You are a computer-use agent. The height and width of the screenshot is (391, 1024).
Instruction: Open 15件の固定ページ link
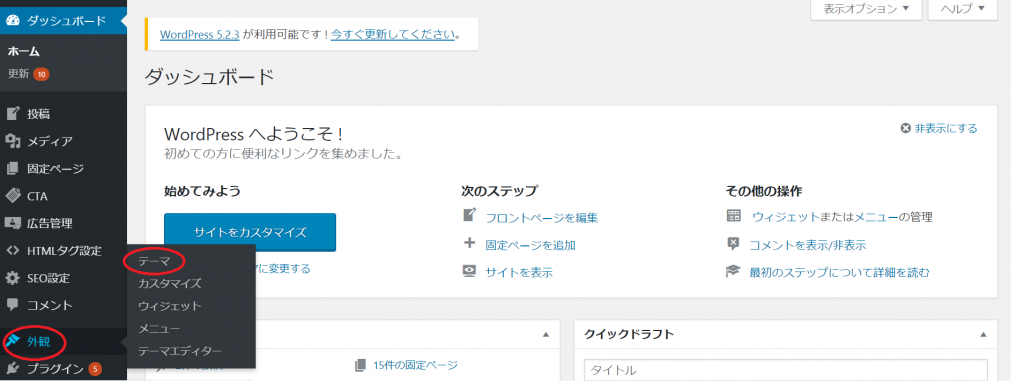coord(415,366)
